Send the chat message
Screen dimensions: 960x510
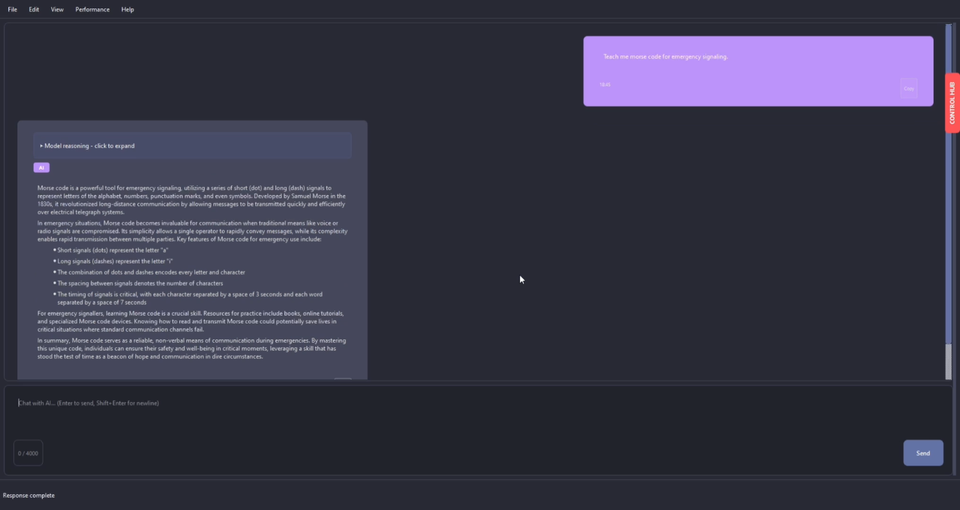pyautogui.click(x=923, y=453)
